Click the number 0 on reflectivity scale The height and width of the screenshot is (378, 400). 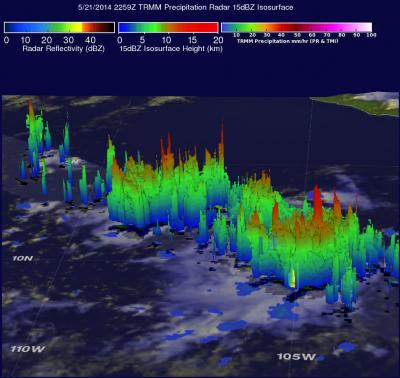pyautogui.click(x=6, y=40)
